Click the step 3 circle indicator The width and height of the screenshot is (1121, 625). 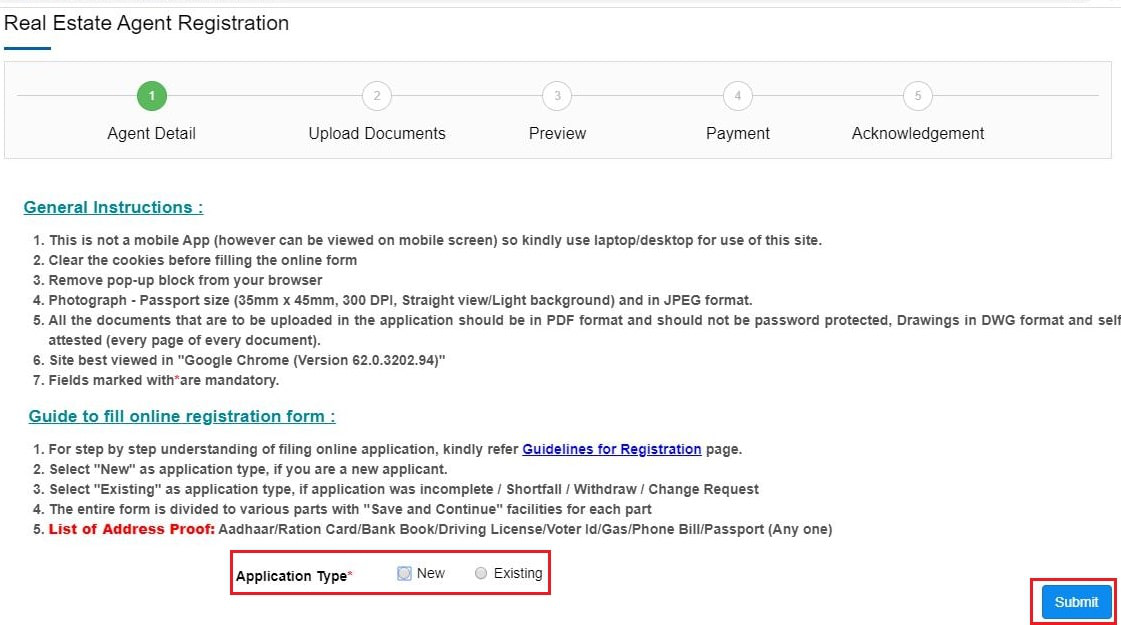(557, 96)
